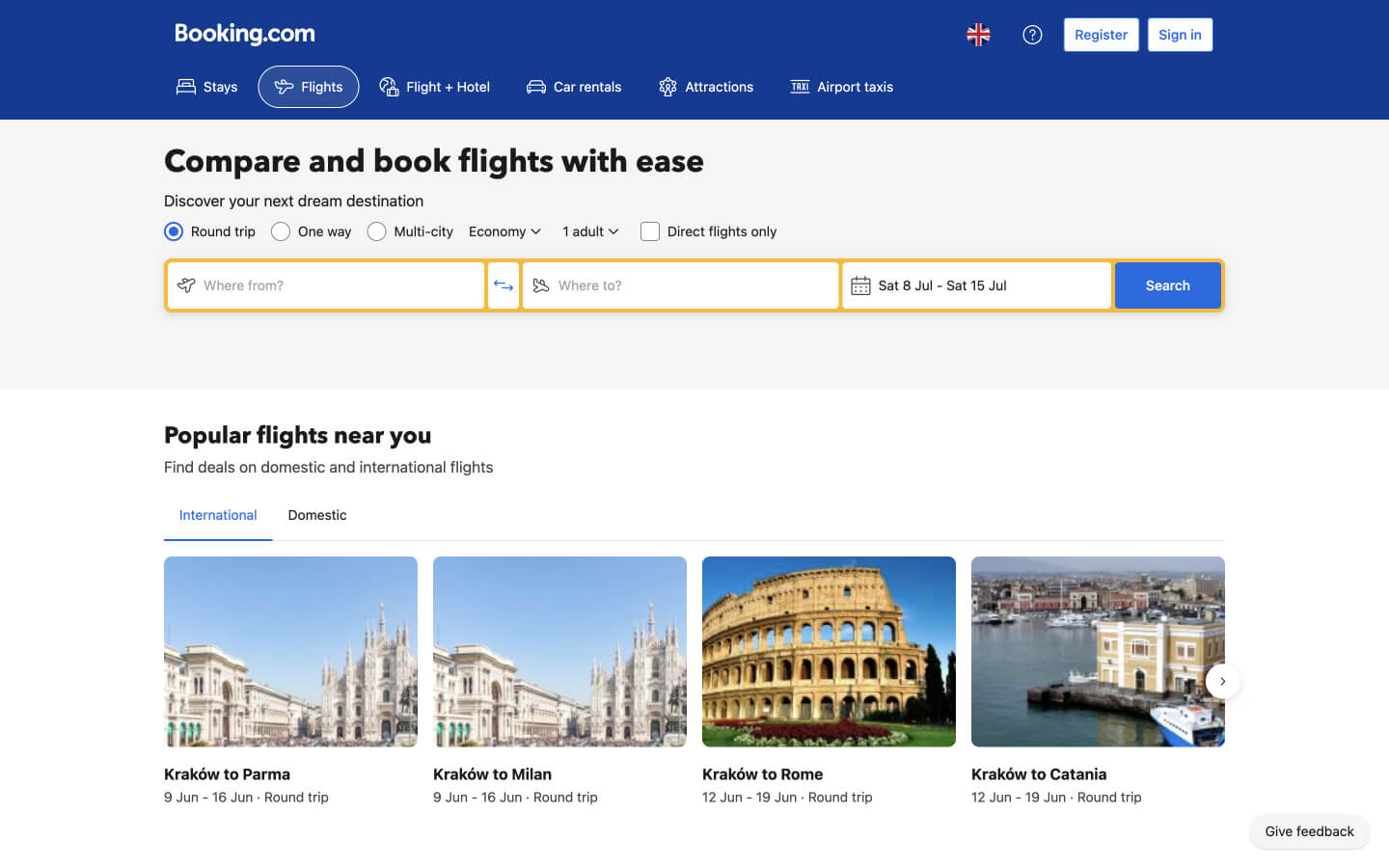
Task: Select the Attractions icon
Action: (x=667, y=86)
